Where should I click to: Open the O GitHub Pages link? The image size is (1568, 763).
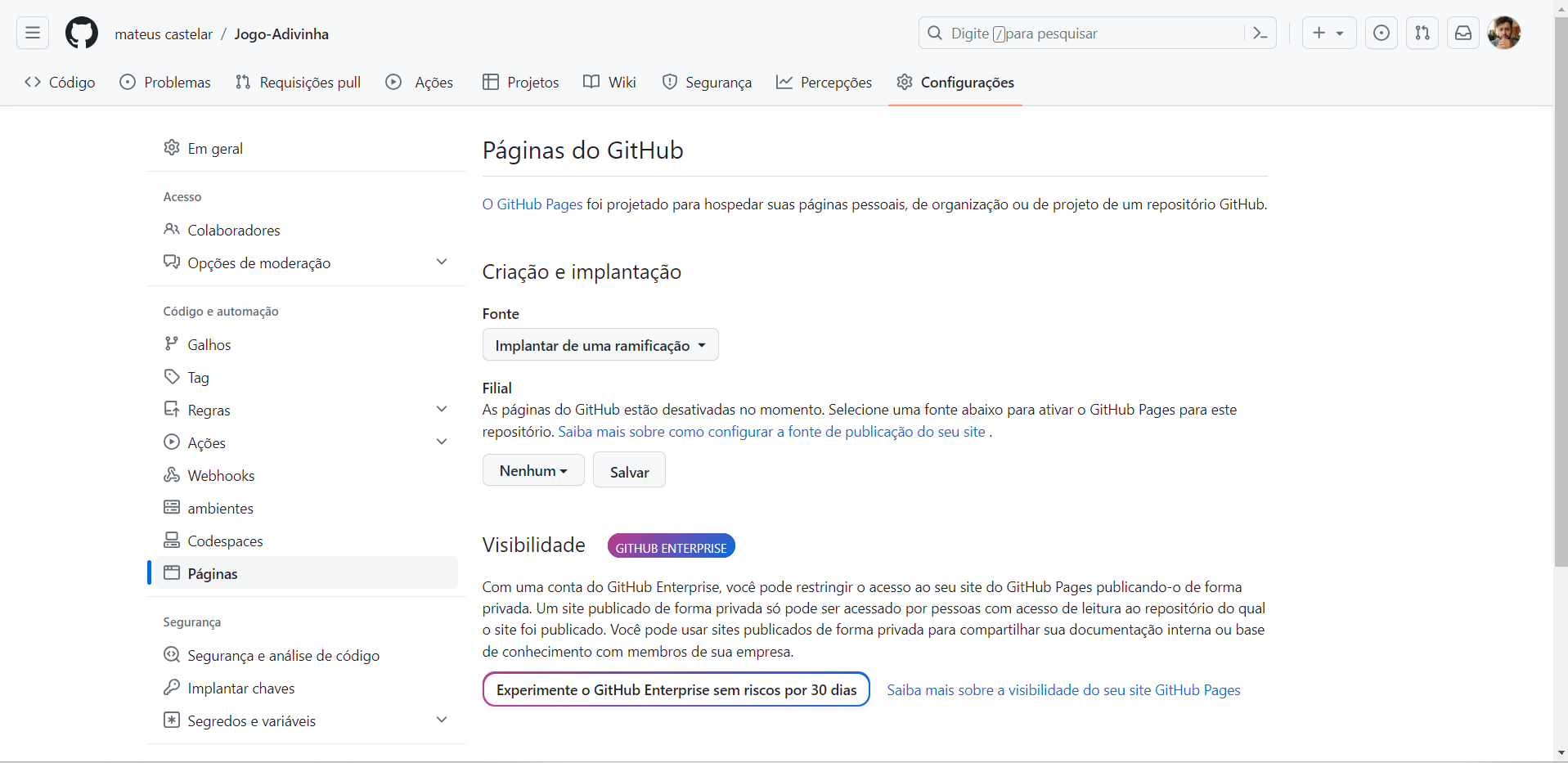532,204
